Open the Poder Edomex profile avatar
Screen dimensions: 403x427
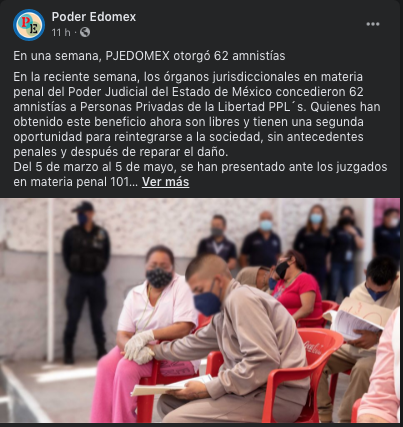(x=29, y=25)
